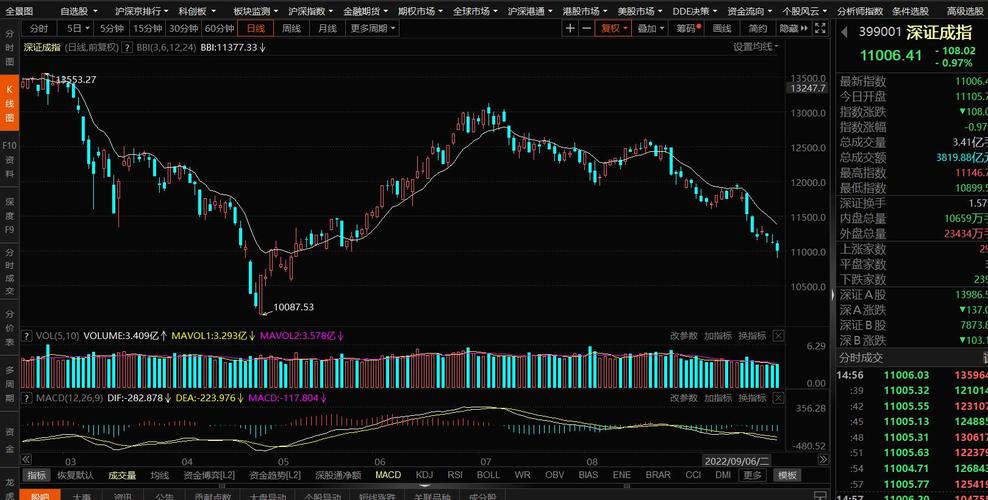The image size is (988, 500).
Task: Open F10 资料 in the left sidebar
Action: (x=9, y=159)
